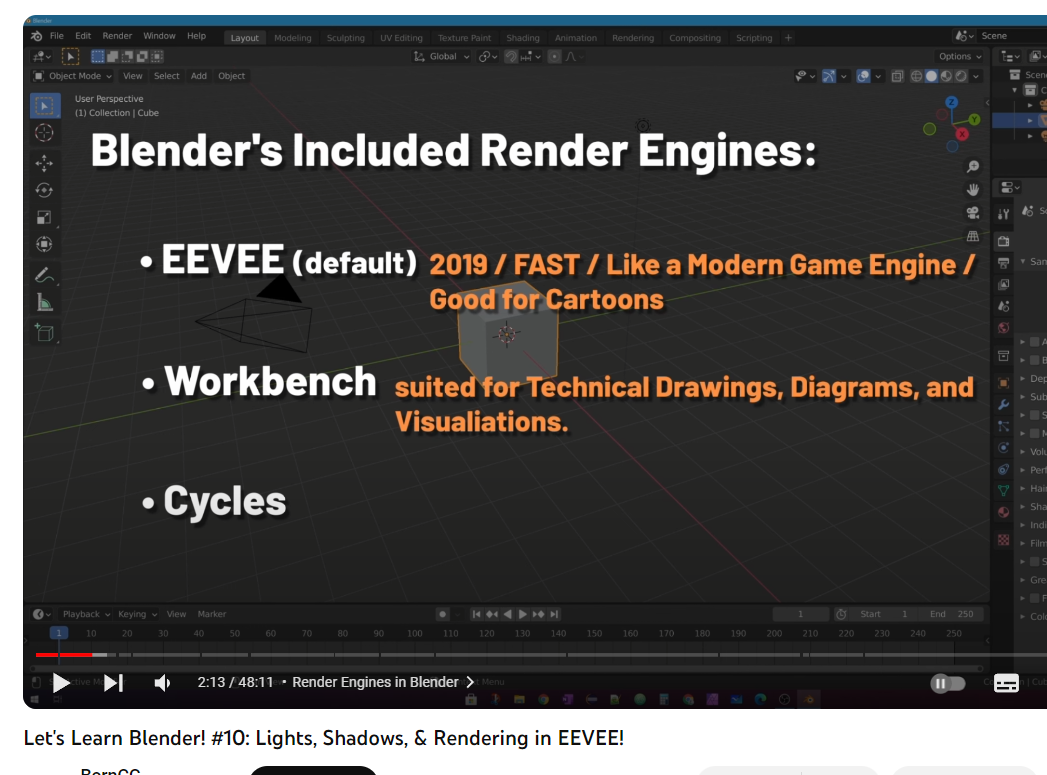The height and width of the screenshot is (775, 1047).
Task: Open the Options dropdown
Action: pyautogui.click(x=960, y=57)
